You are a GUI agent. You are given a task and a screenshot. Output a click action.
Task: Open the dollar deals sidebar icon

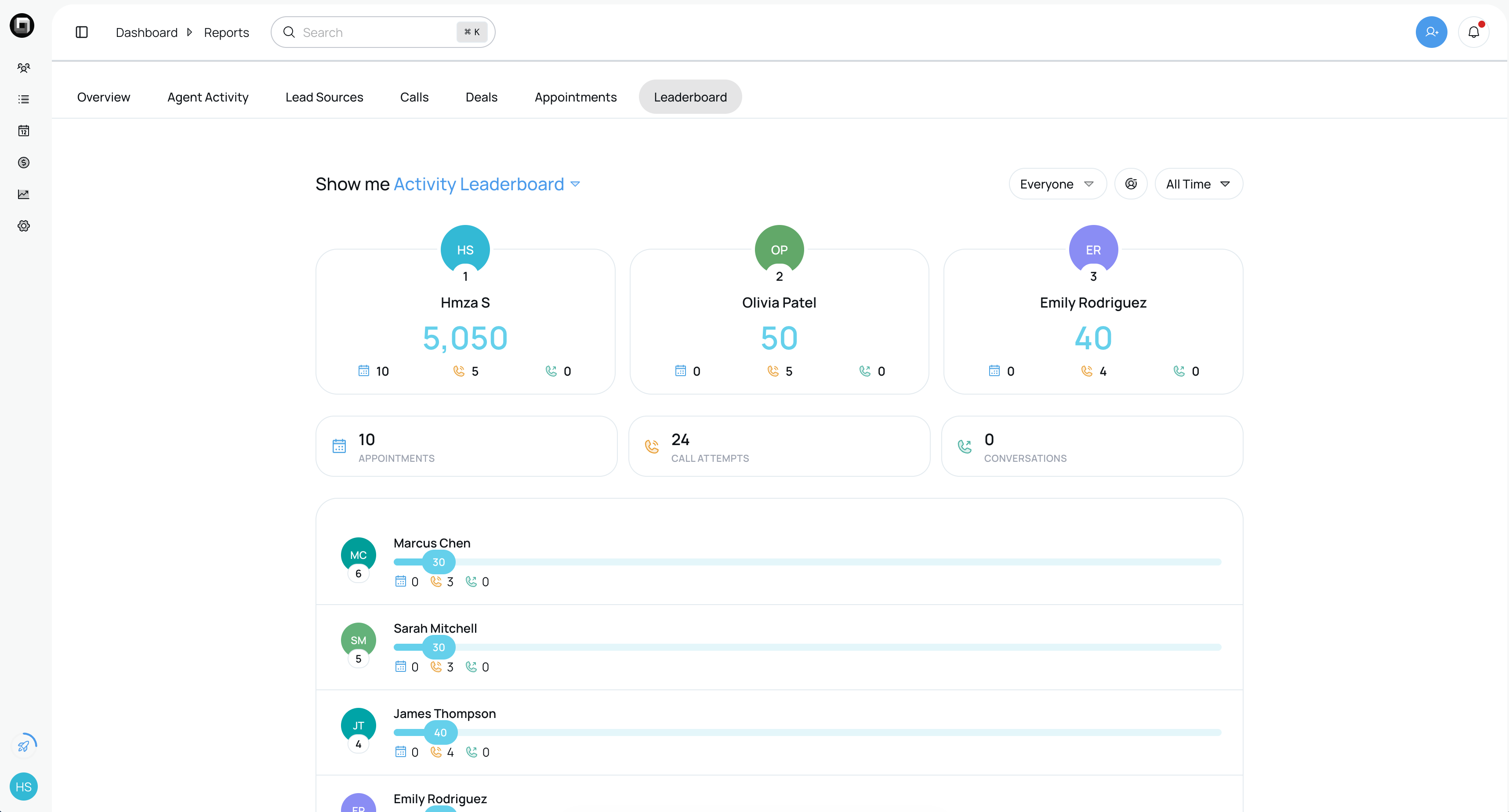(x=23, y=162)
